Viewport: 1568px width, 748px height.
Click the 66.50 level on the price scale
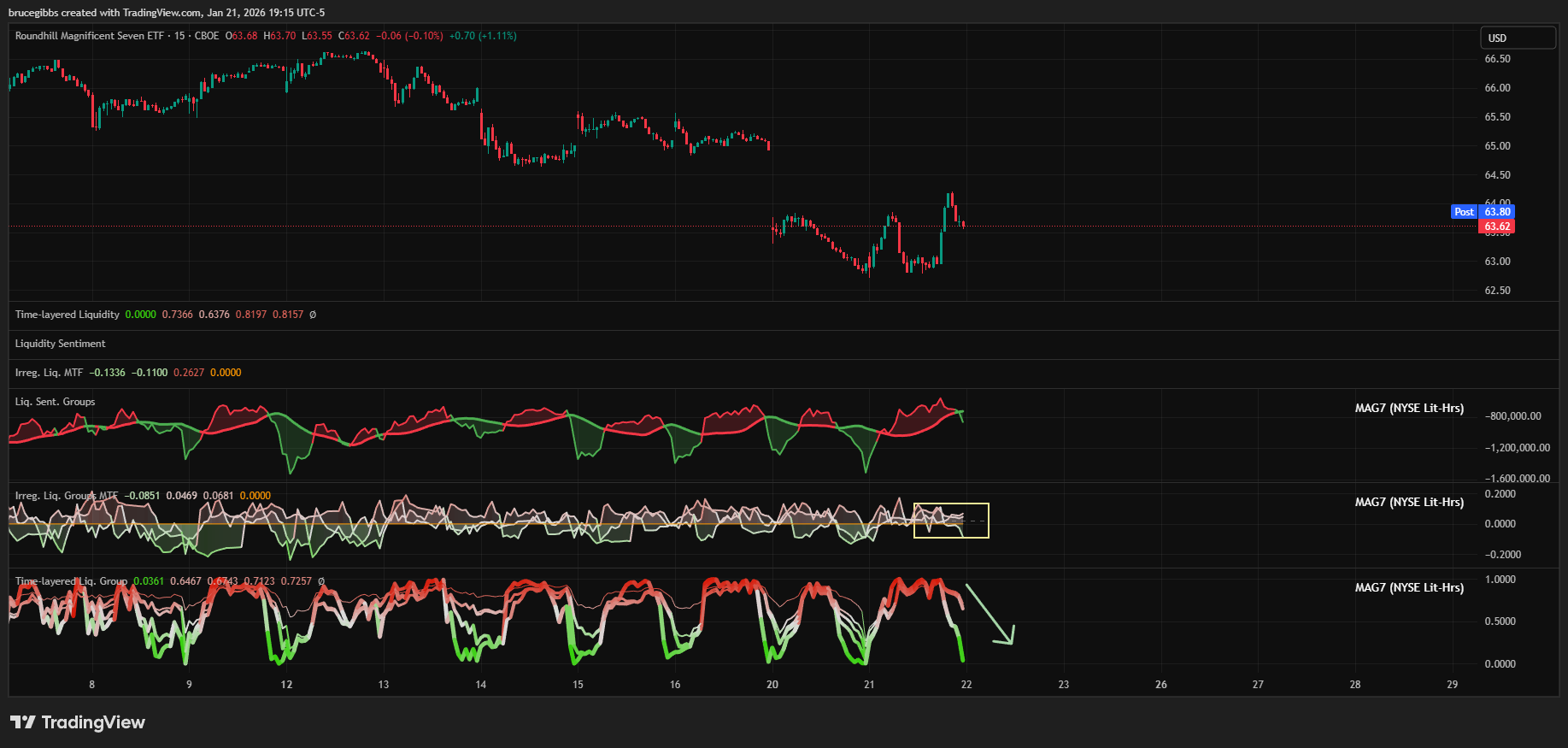(x=1497, y=59)
